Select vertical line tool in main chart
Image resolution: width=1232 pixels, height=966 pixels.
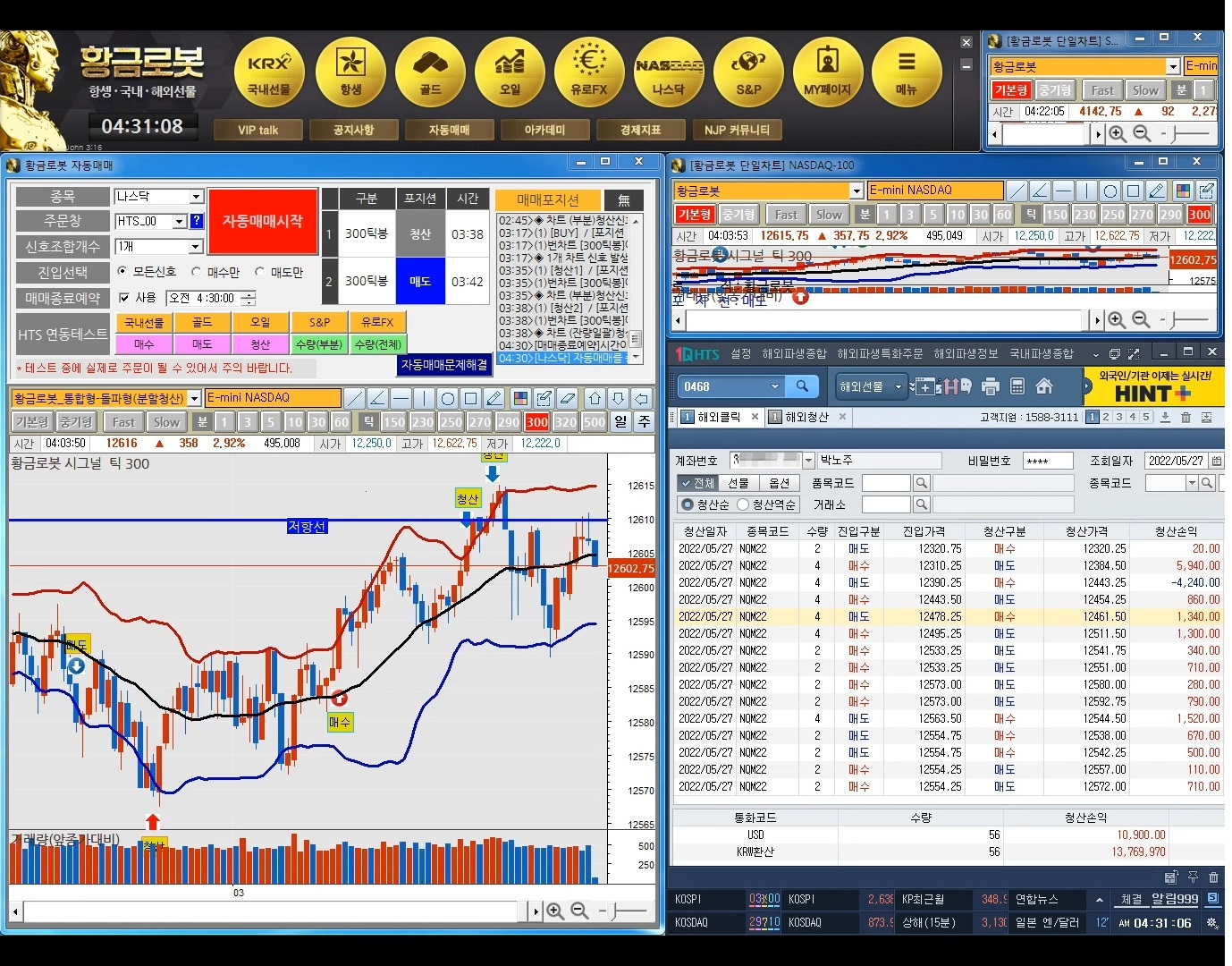[424, 398]
